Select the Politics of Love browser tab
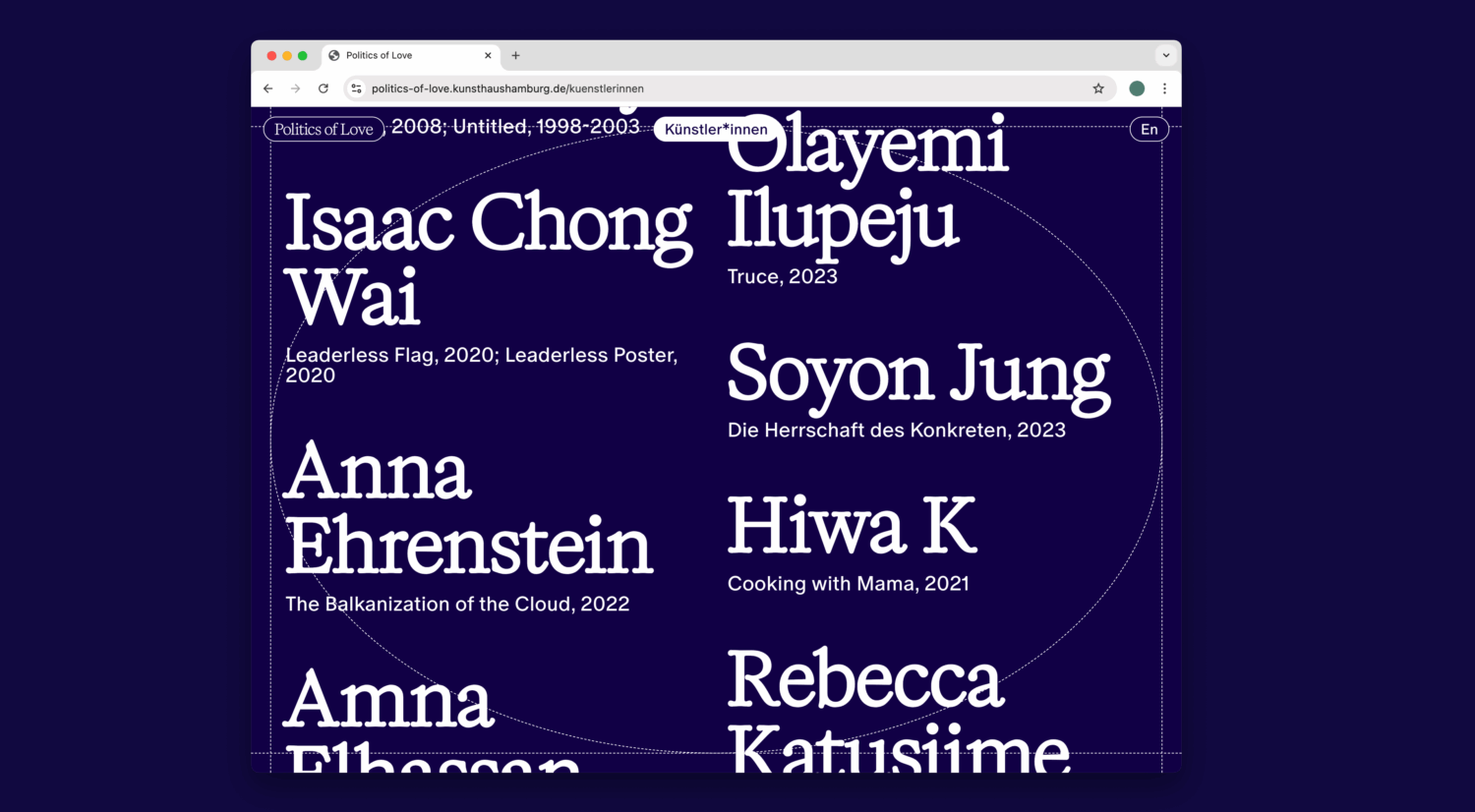Viewport: 1475px width, 812px height. pyautogui.click(x=403, y=56)
